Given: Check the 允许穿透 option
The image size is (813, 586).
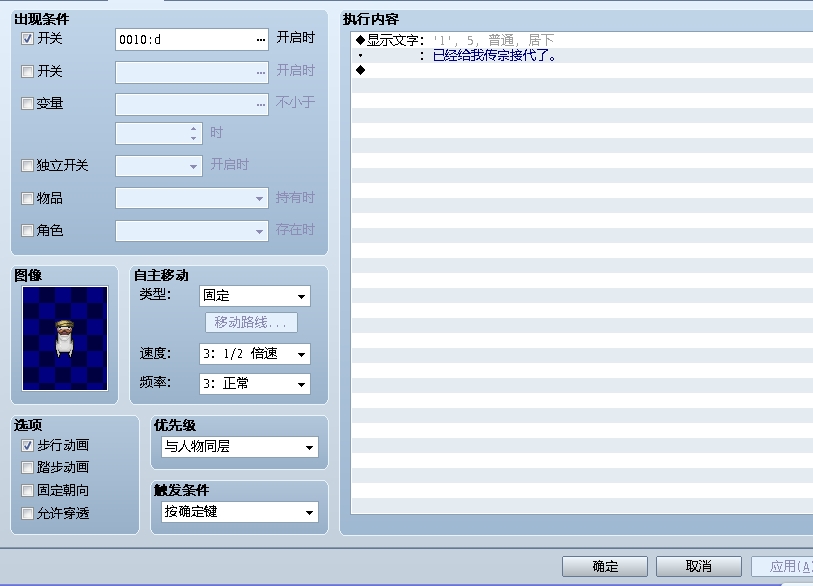Looking at the screenshot, I should click(x=27, y=513).
